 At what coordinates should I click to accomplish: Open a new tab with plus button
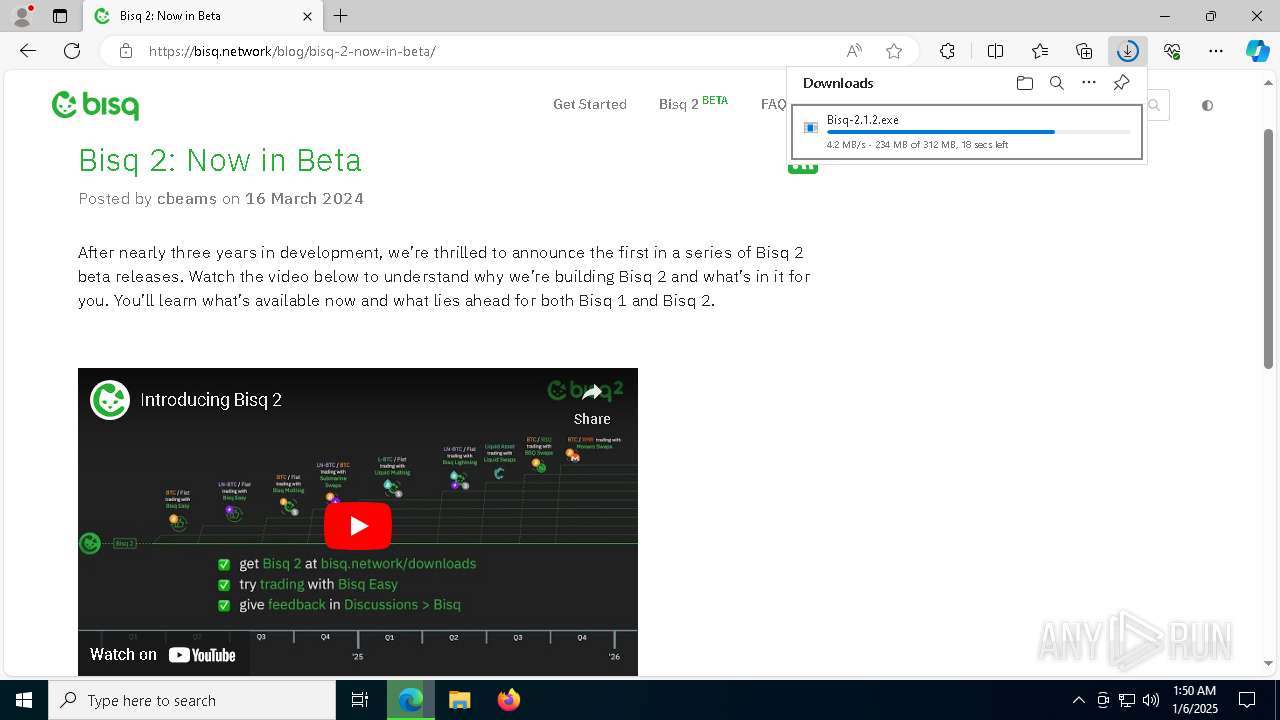341,16
